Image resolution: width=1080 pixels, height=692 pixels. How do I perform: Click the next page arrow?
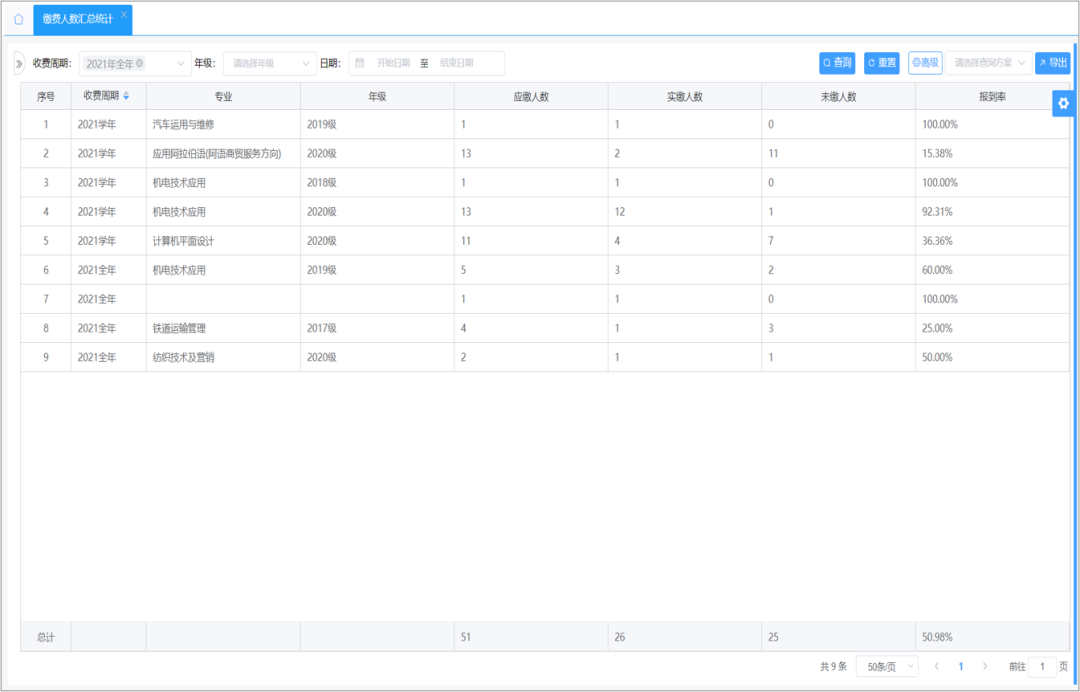pos(986,665)
